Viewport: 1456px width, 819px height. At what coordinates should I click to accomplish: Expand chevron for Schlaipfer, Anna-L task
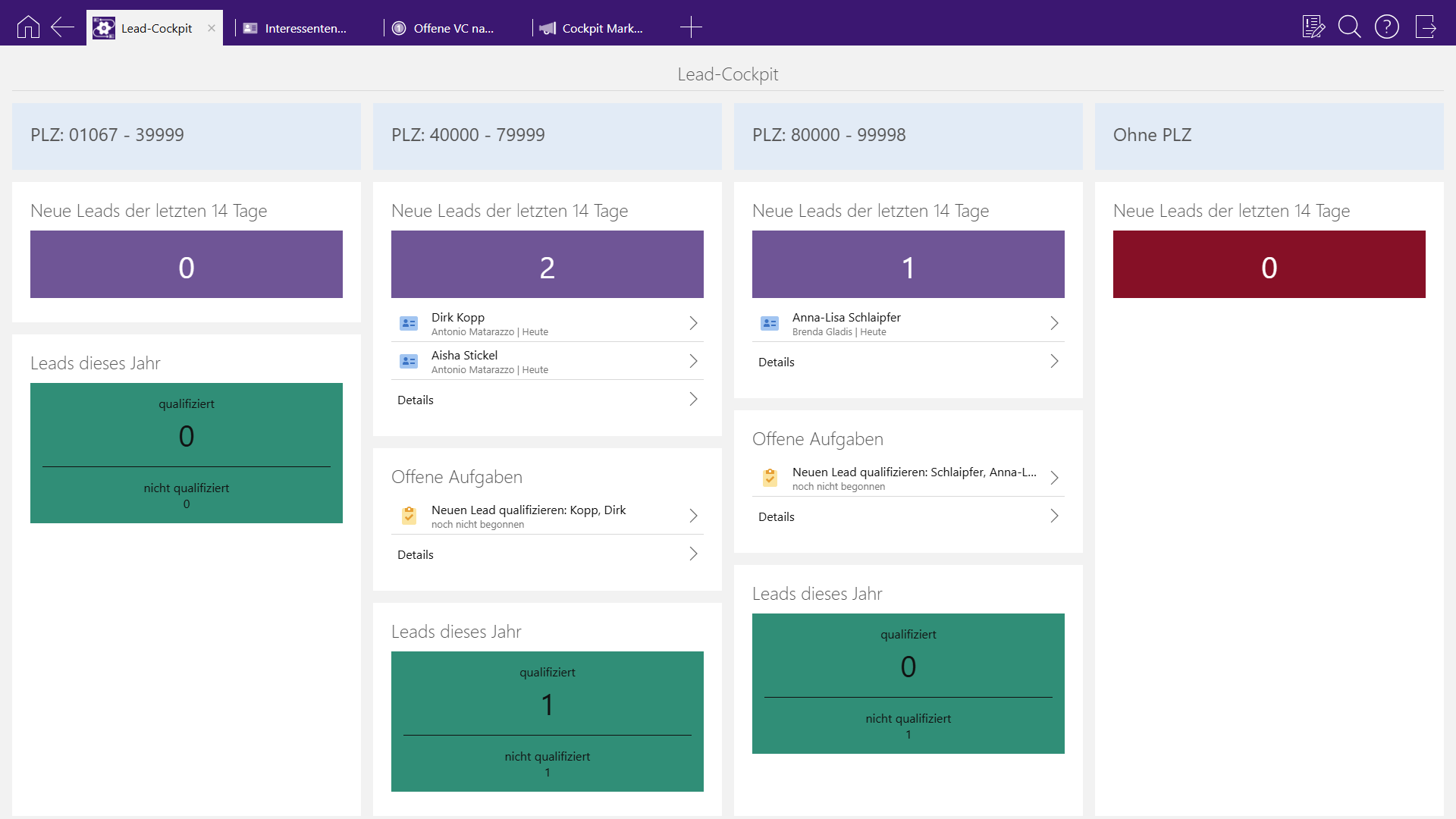click(1054, 478)
